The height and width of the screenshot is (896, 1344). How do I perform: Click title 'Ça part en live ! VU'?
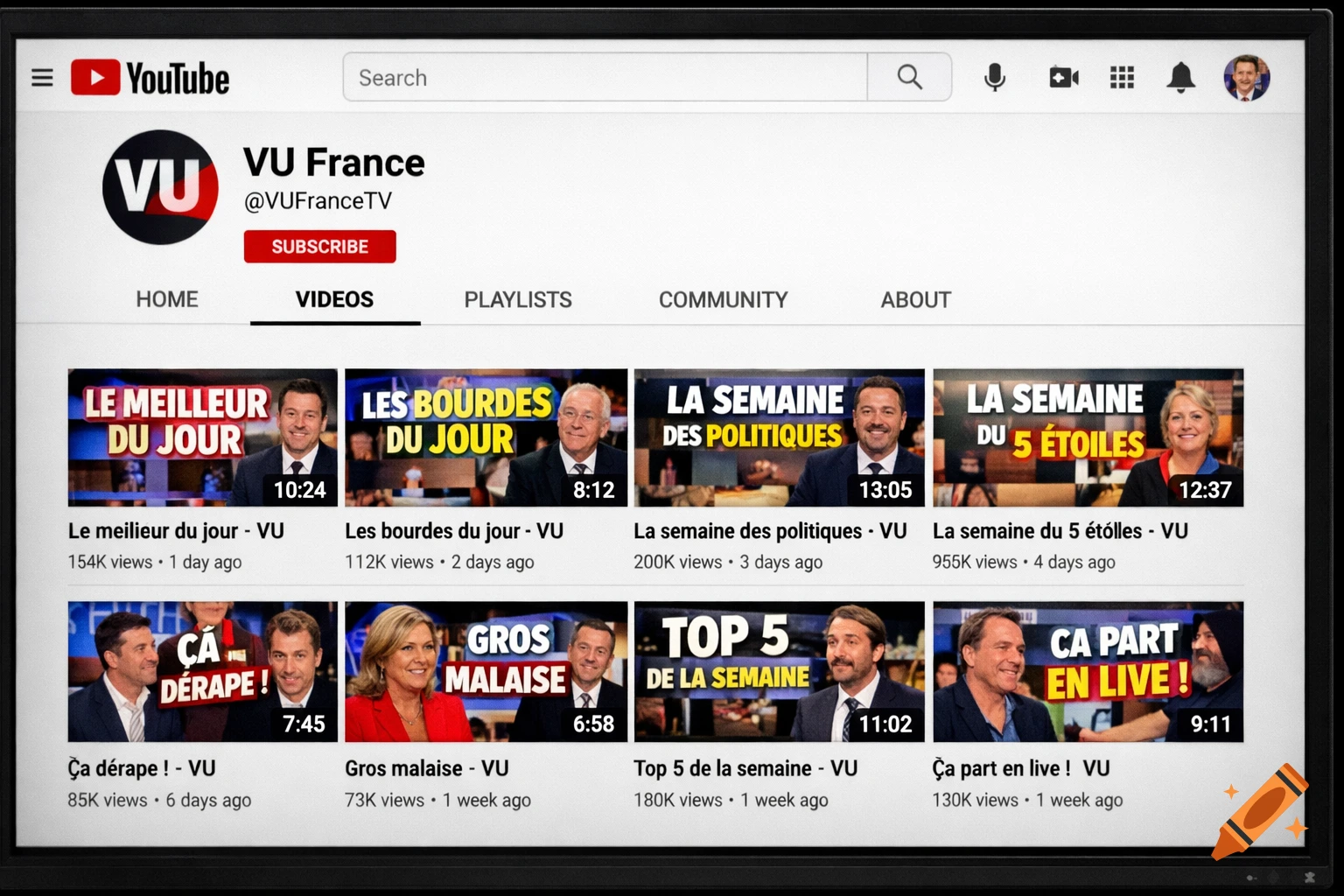(1021, 768)
